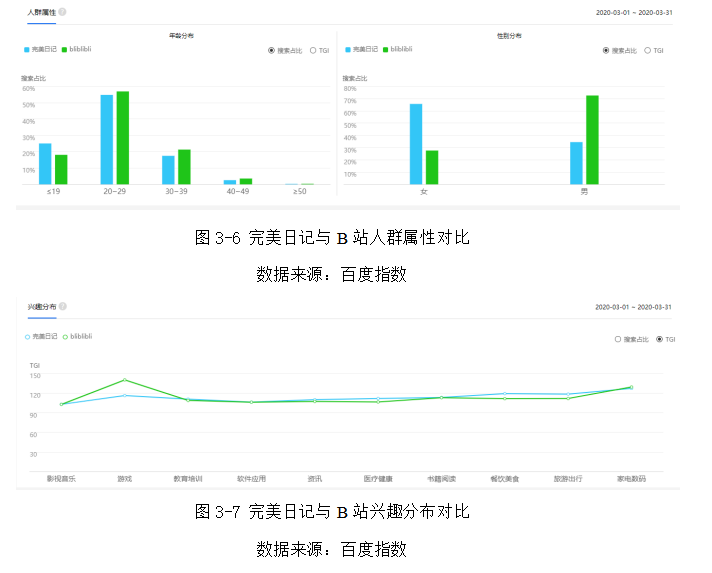712x573 pixels.
Task: Select 搜索占比 radio in interest chart
Action: click(618, 339)
